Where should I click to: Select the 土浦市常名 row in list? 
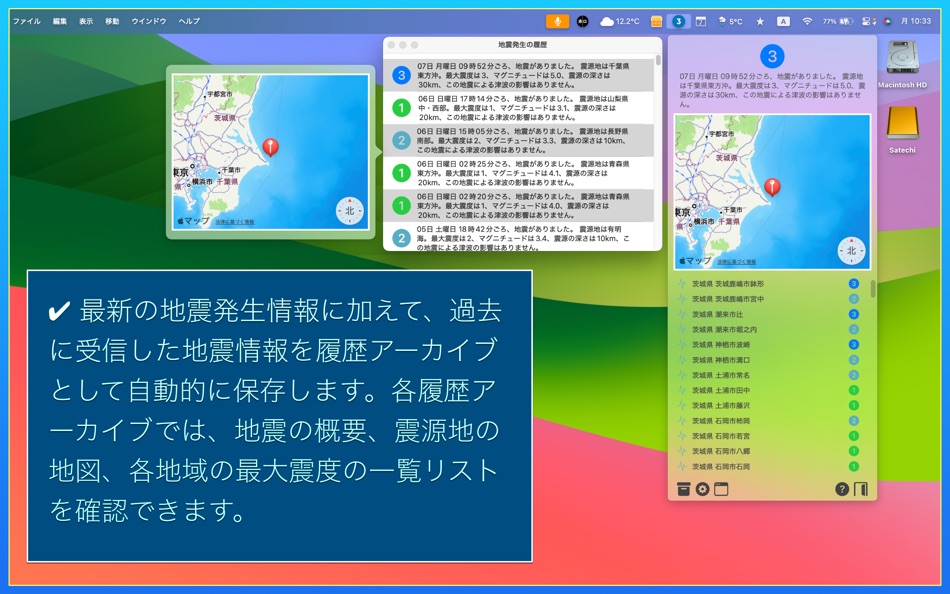(769, 375)
